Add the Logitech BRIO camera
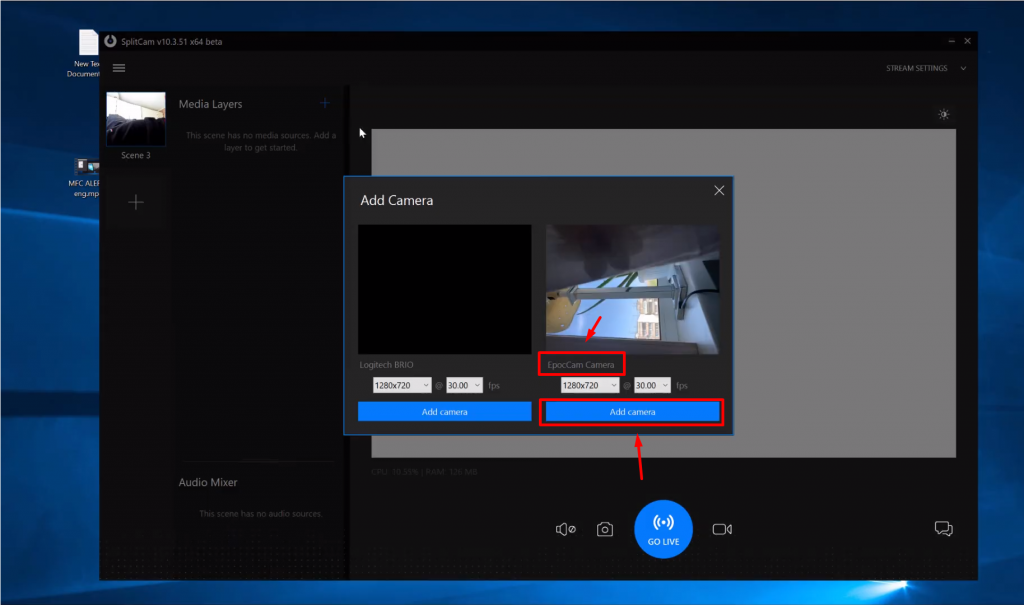Image resolution: width=1024 pixels, height=605 pixels. [445, 412]
